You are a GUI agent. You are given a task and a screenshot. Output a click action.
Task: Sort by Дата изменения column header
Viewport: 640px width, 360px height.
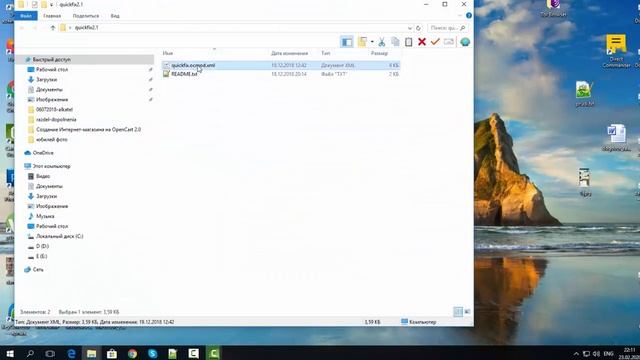[x=289, y=53]
